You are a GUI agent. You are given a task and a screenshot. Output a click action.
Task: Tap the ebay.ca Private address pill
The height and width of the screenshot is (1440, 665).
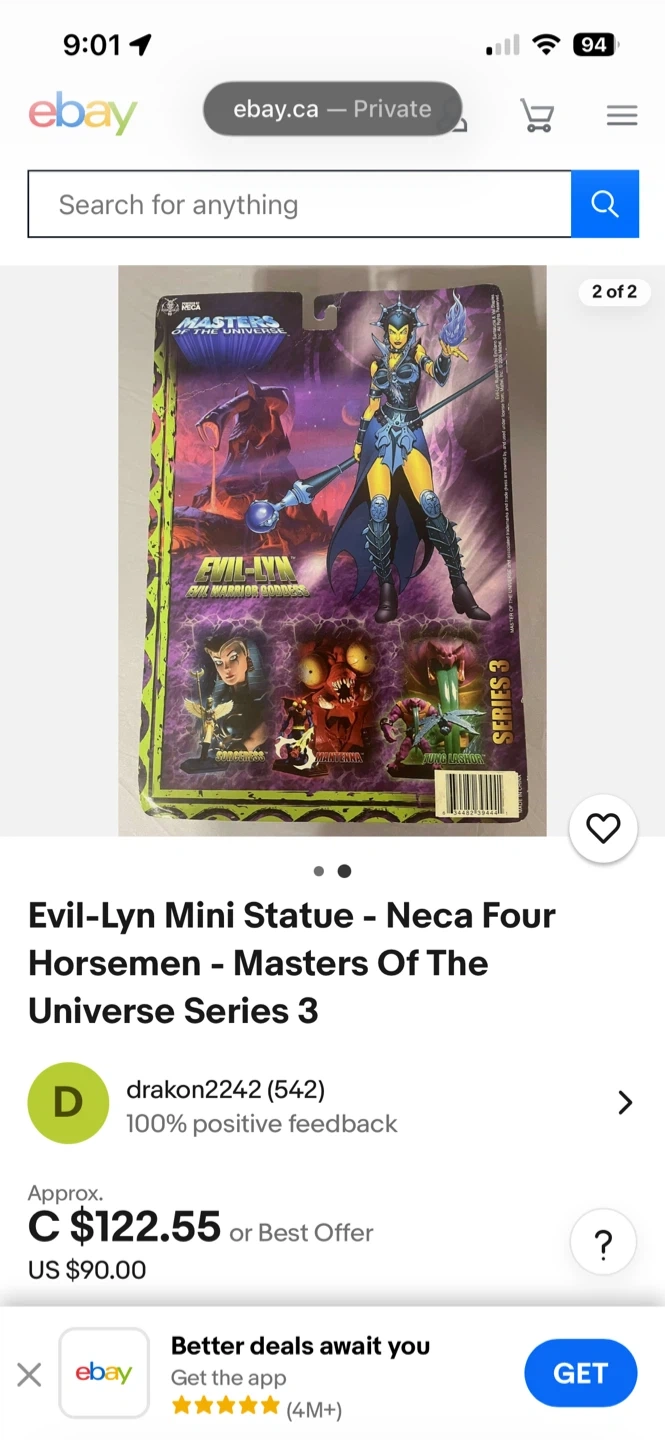pyautogui.click(x=332, y=109)
